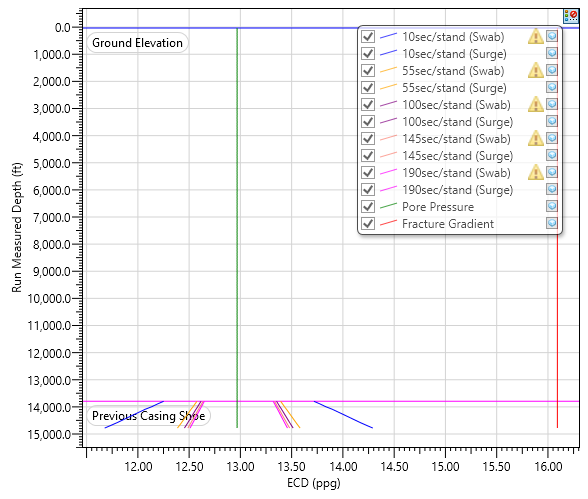
Task: Open the blue options icon for 190sec/stand (Swab)
Action: point(552,172)
